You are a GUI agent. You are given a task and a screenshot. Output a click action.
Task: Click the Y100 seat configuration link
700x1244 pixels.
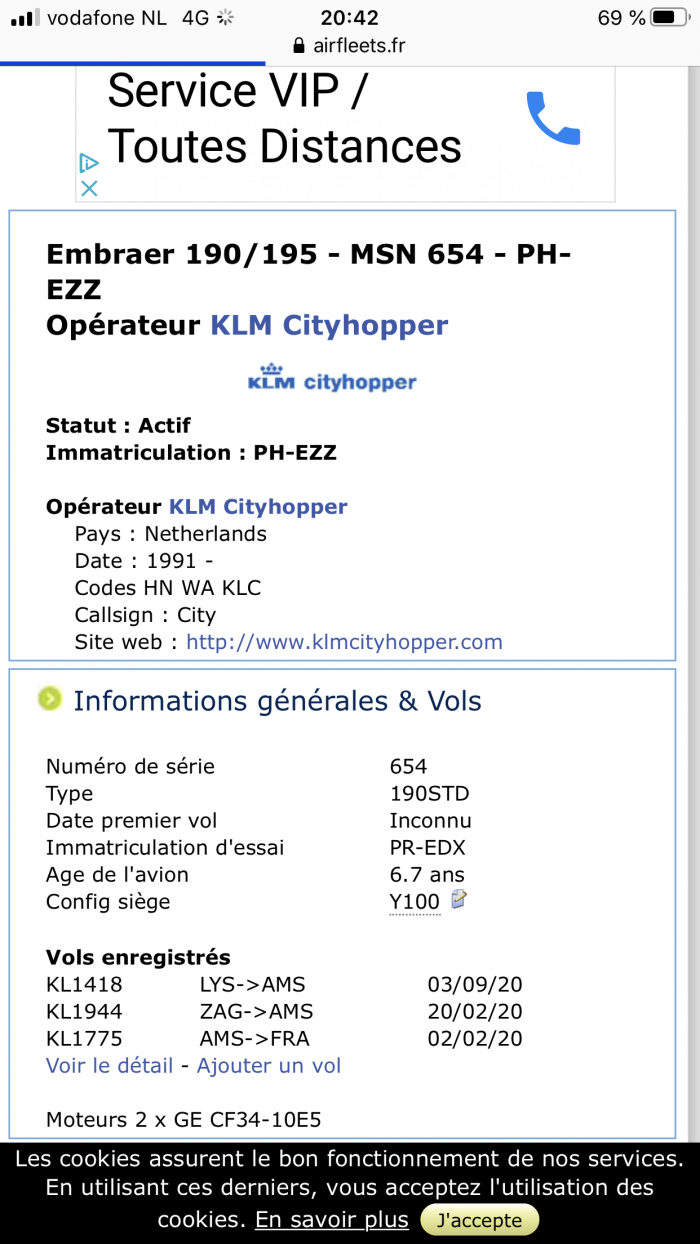coord(414,902)
